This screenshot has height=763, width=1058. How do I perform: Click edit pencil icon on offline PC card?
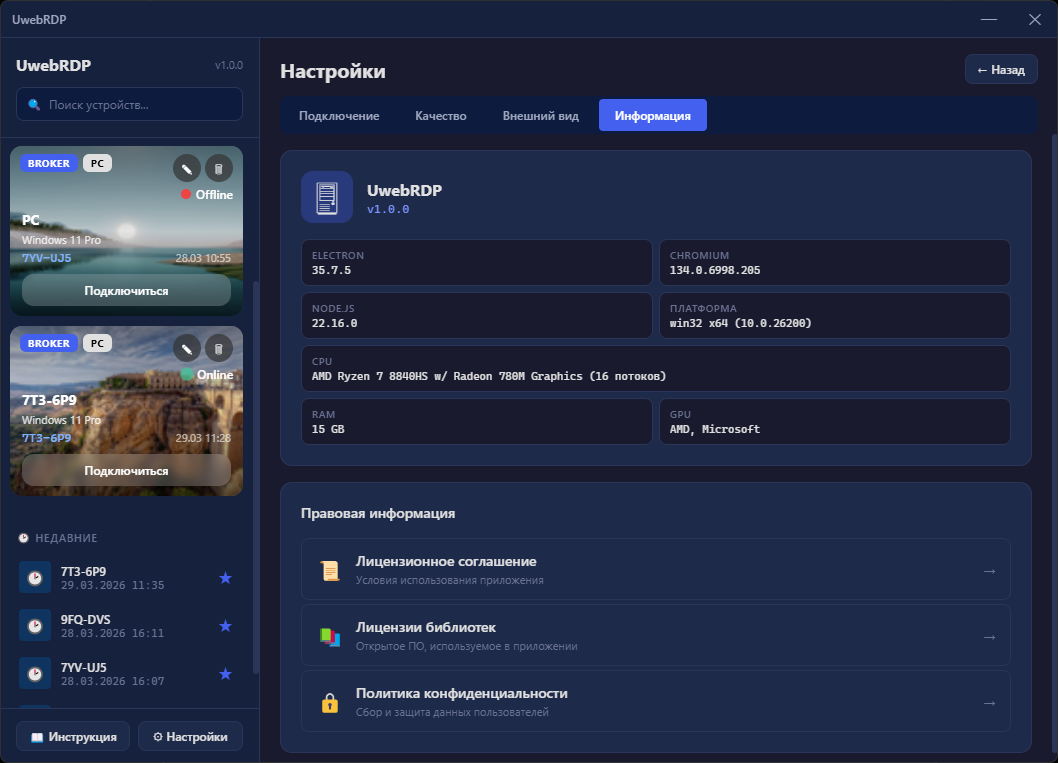(x=187, y=168)
